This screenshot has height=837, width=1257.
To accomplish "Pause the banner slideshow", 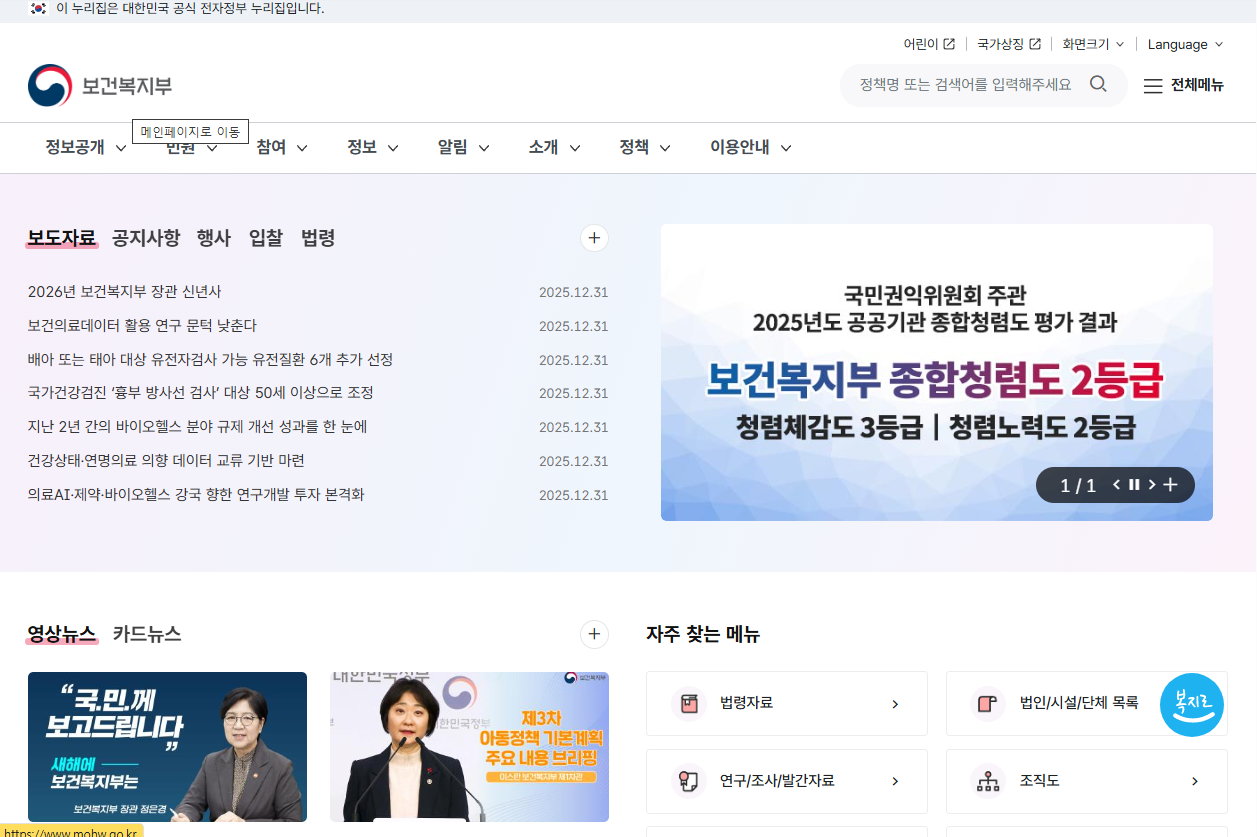I will click(1136, 484).
